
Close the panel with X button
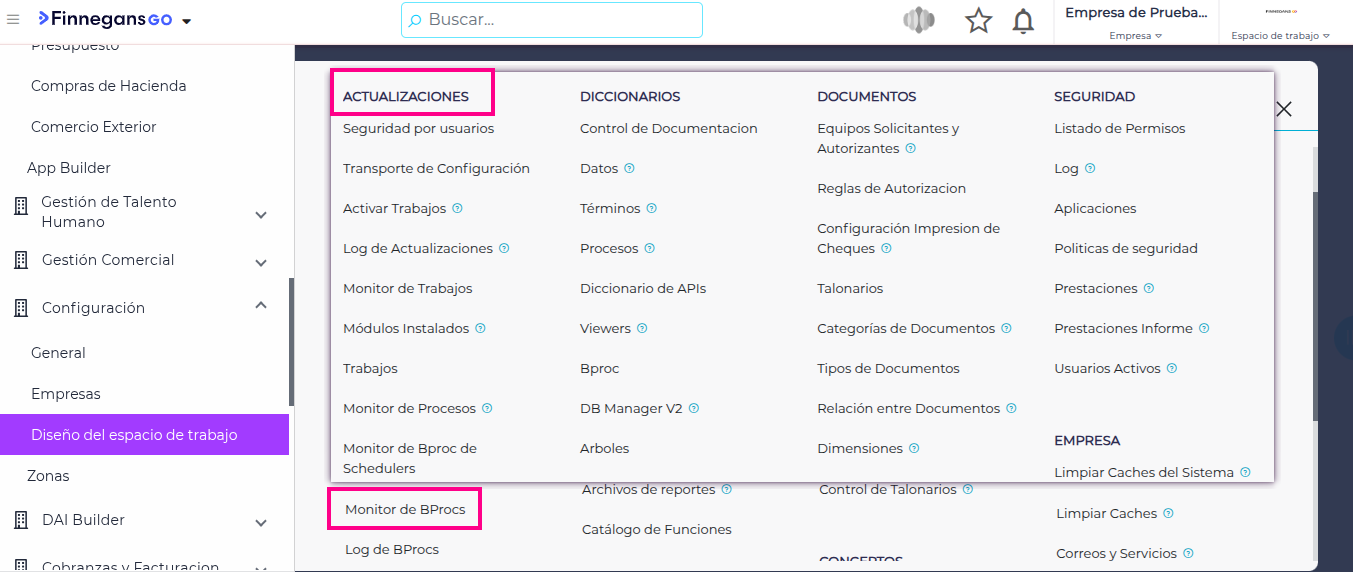[1284, 109]
